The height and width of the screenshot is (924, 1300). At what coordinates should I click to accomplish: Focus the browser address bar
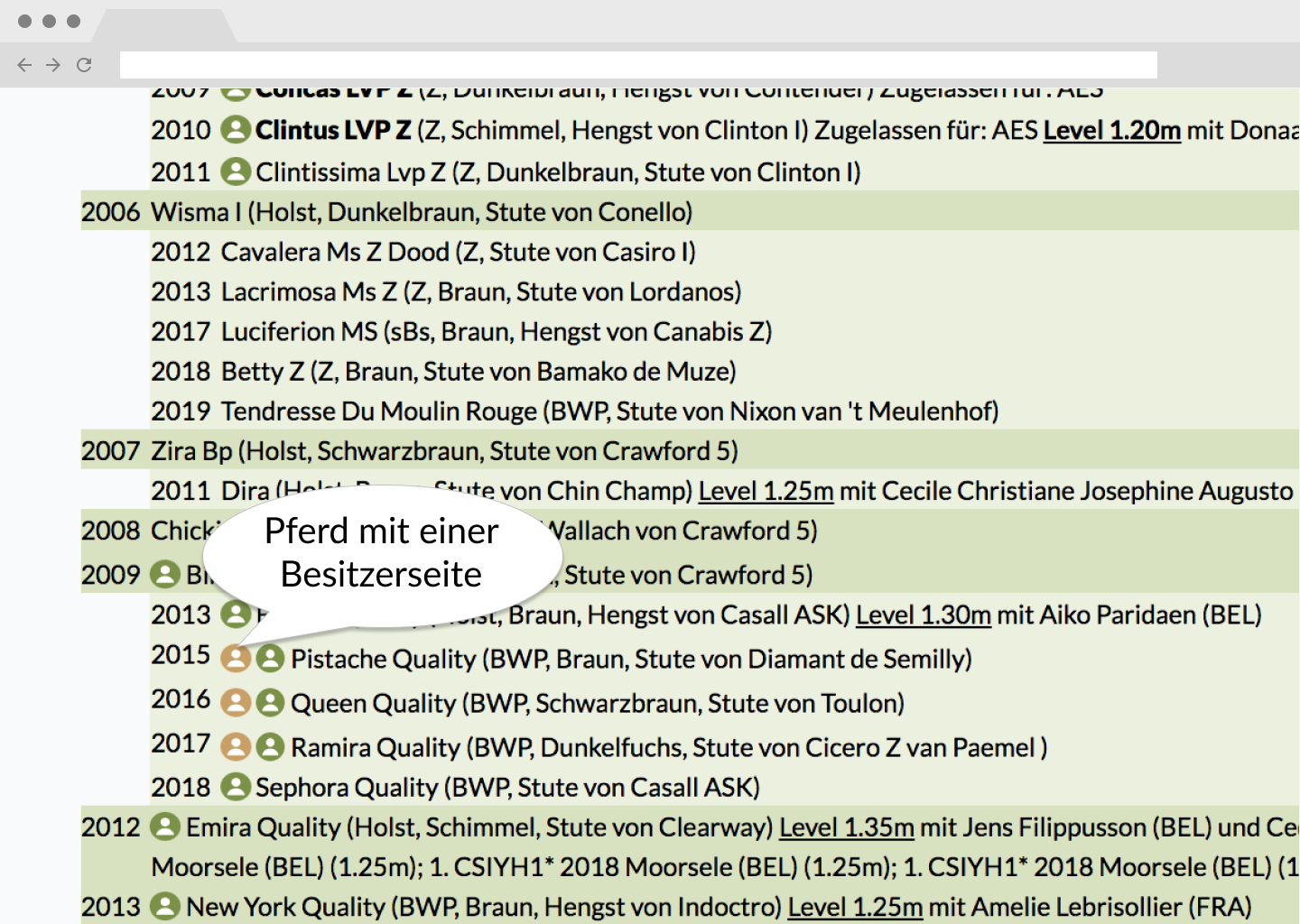pyautogui.click(x=638, y=65)
